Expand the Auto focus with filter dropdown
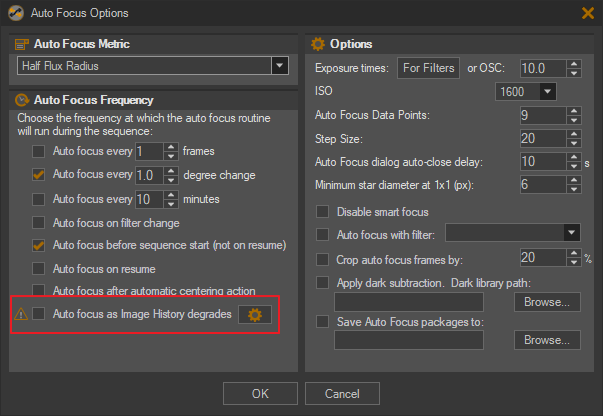Screen dimensions: 603x416 pyautogui.click(x=571, y=232)
